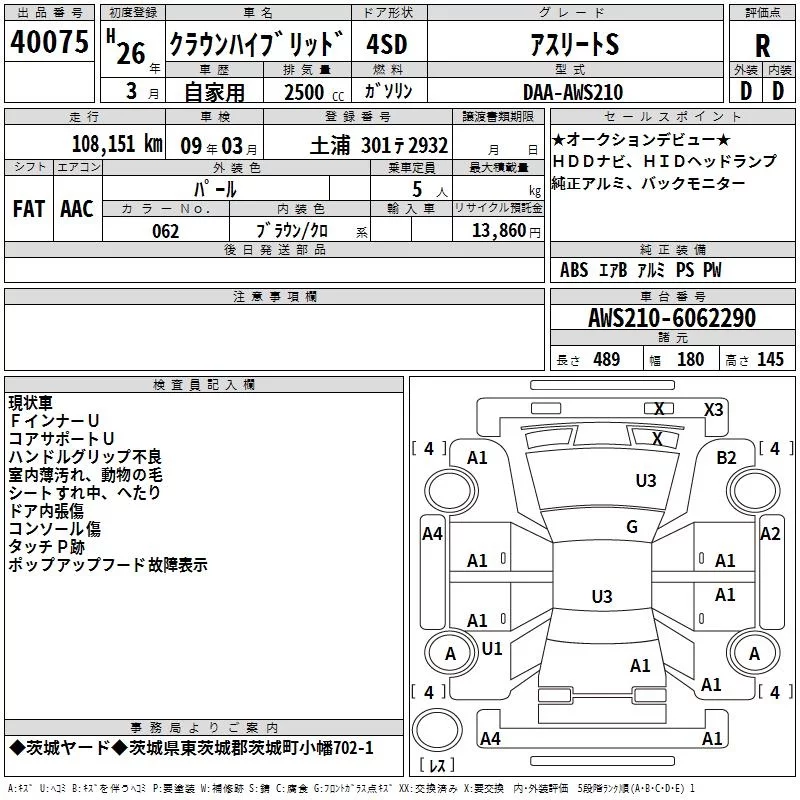Click the G mark on the windshield
This screenshot has height=800, width=800.
(632, 527)
